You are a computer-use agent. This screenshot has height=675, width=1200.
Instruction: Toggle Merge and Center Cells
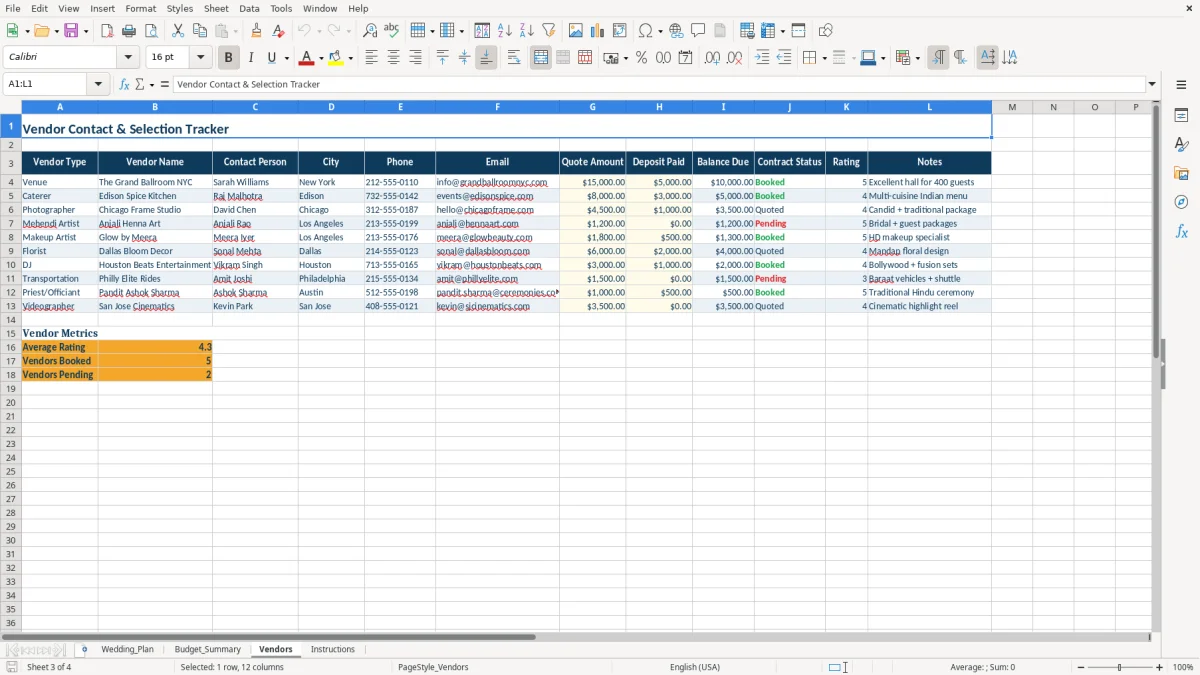(x=541, y=58)
